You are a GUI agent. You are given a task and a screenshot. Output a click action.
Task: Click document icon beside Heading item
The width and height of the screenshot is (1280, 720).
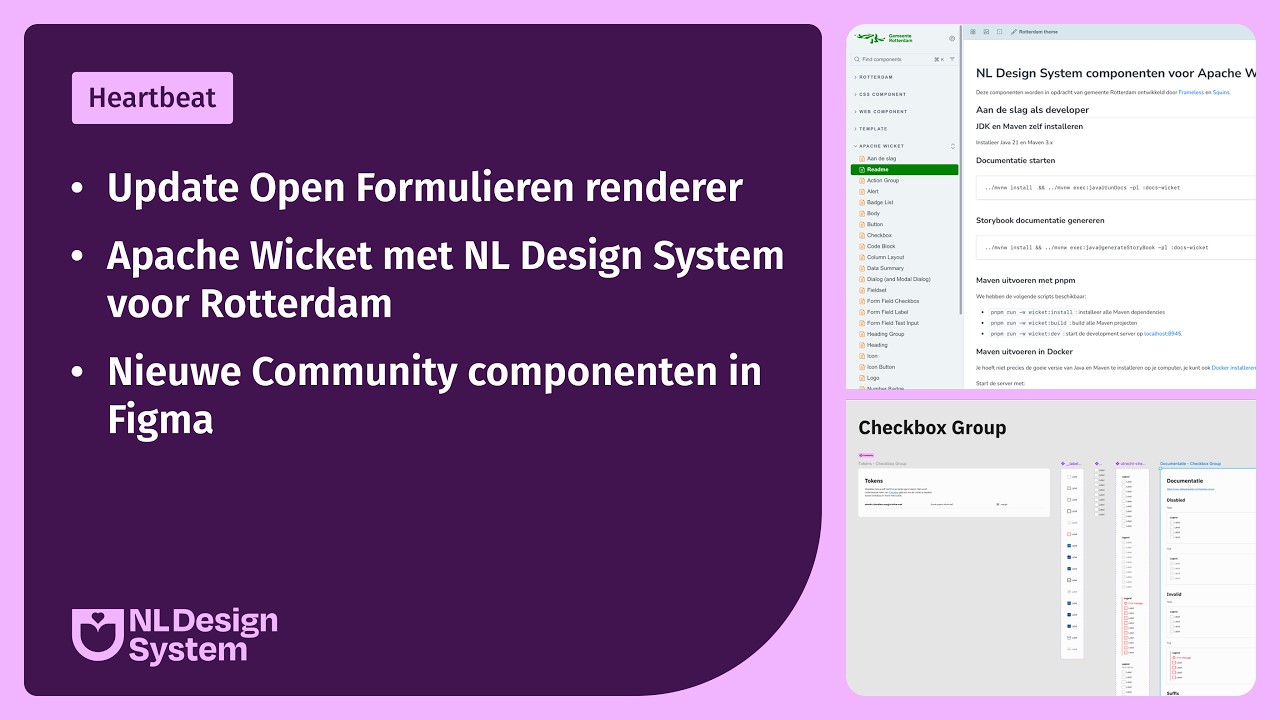pos(862,345)
